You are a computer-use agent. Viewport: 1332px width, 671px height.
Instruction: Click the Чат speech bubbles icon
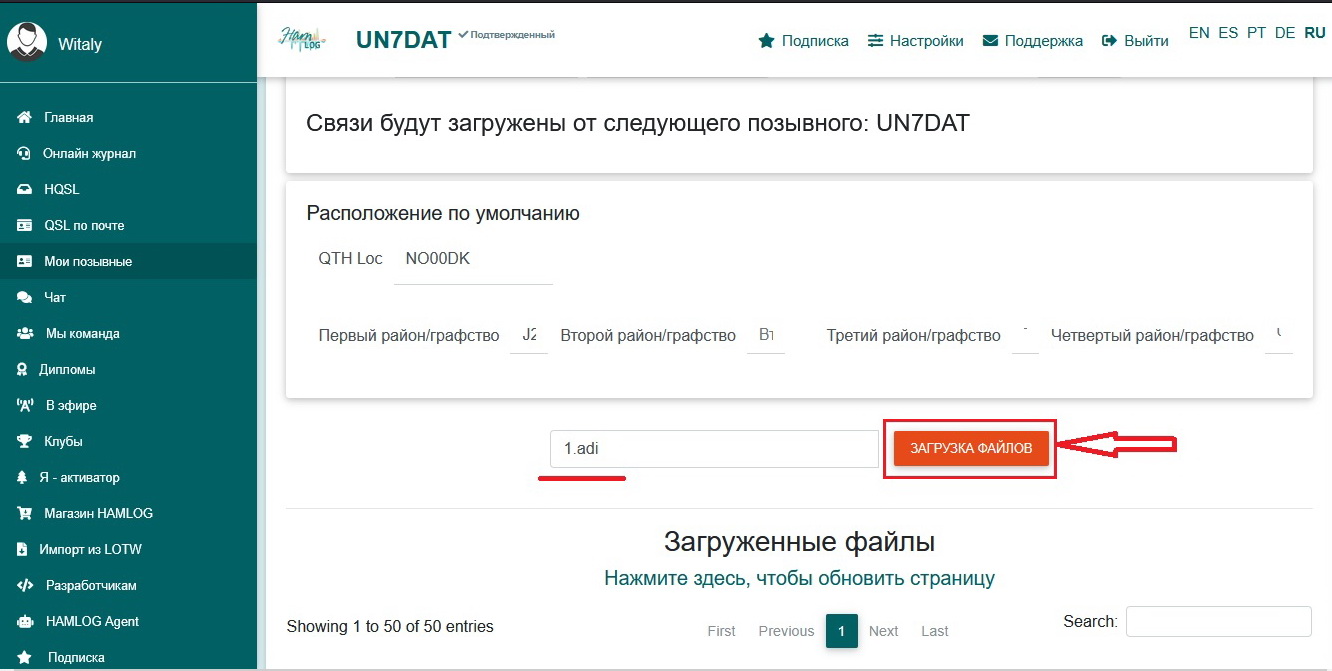(x=25, y=298)
